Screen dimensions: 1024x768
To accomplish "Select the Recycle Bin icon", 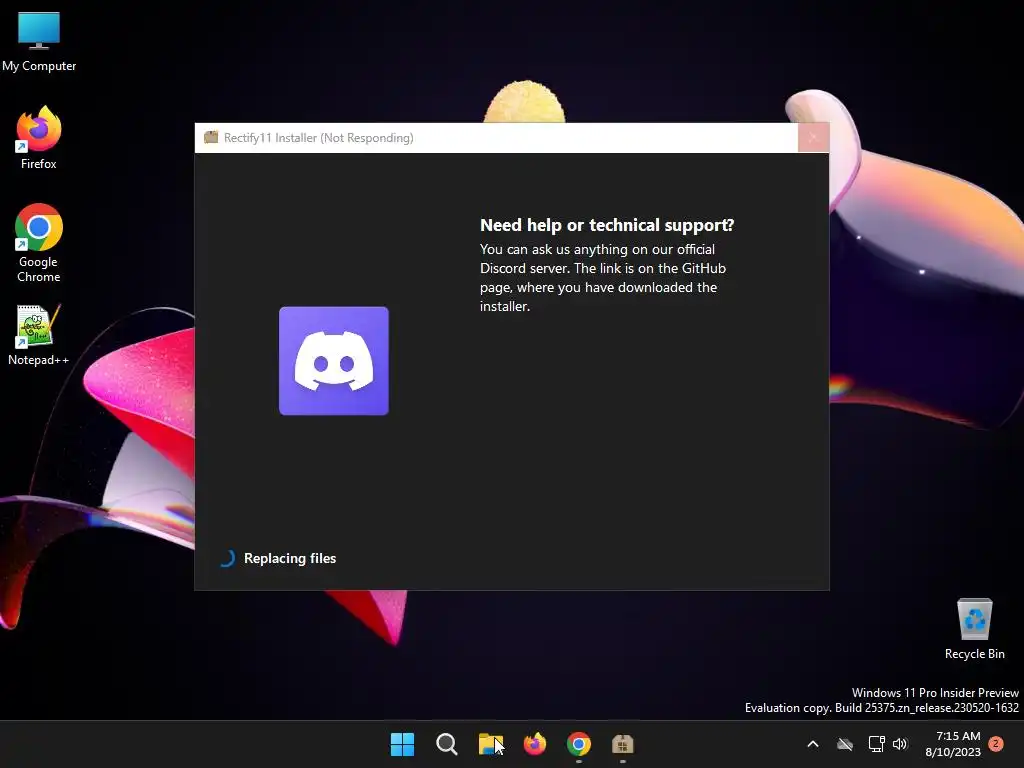I will [x=974, y=629].
